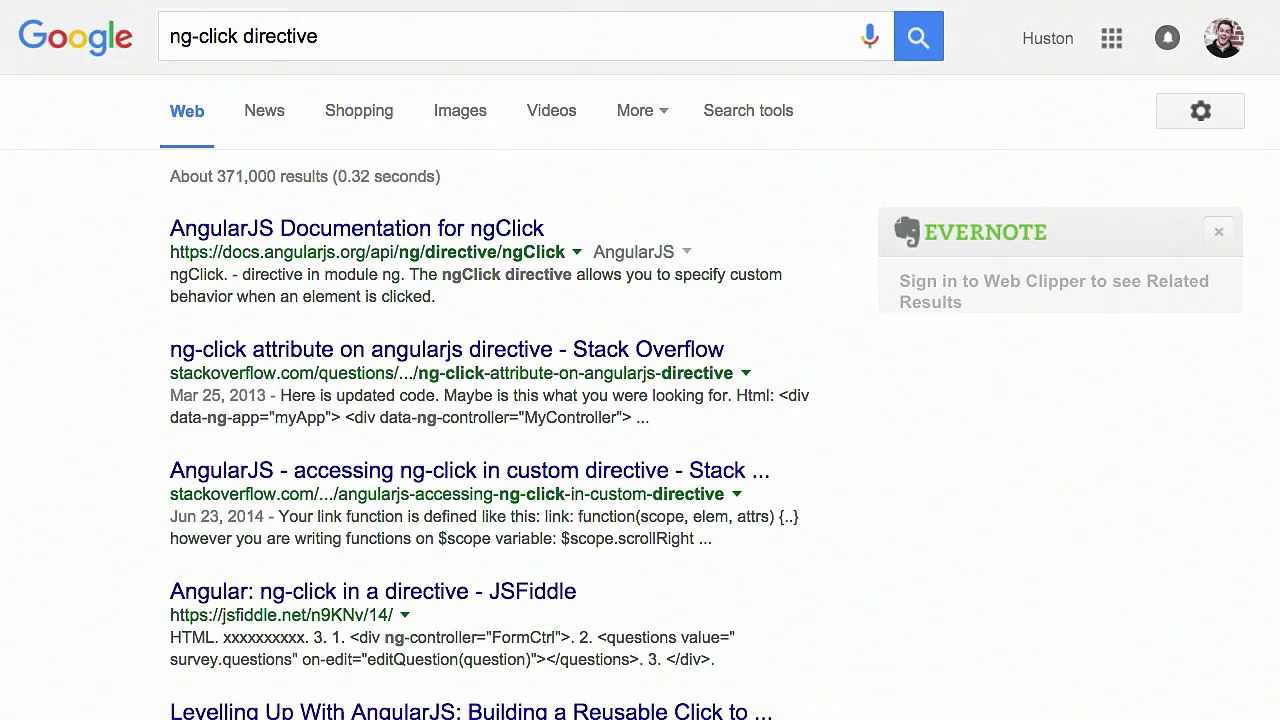The height and width of the screenshot is (720, 1280).
Task: Open Levelling Up With AngularJS result
Action: pyautogui.click(x=471, y=711)
